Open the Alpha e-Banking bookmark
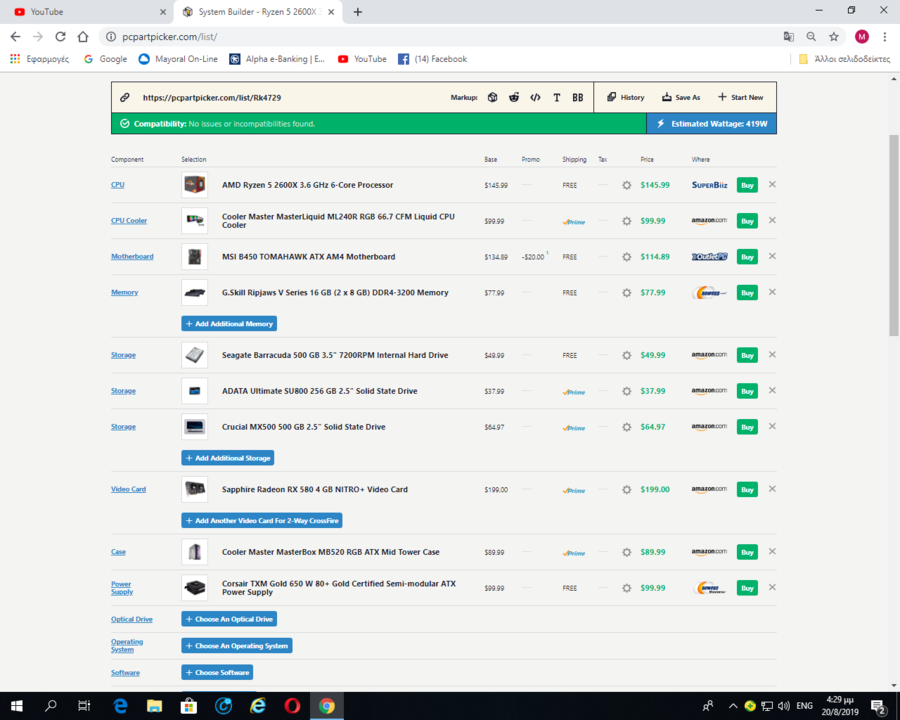Screen dimensions: 900x720 tap(277, 59)
